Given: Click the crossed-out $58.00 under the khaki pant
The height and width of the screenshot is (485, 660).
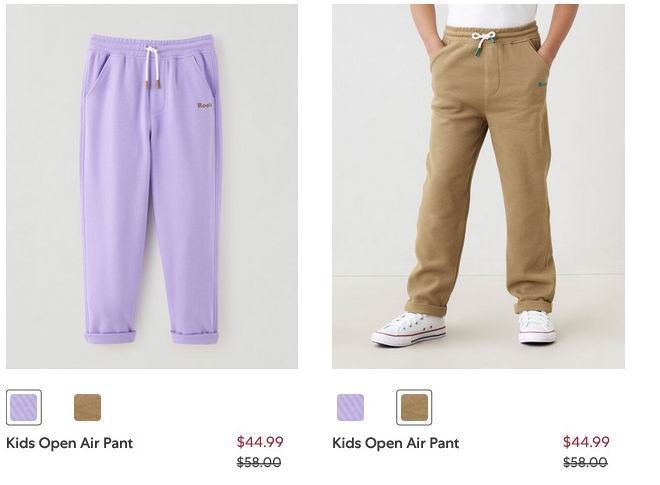Looking at the screenshot, I should pos(585,462).
